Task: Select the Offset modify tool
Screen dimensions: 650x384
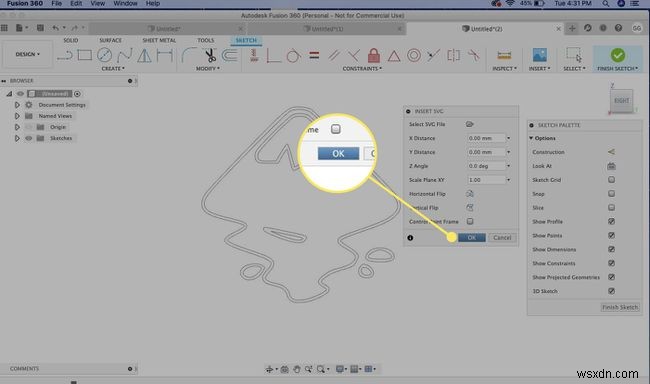Action: point(230,55)
